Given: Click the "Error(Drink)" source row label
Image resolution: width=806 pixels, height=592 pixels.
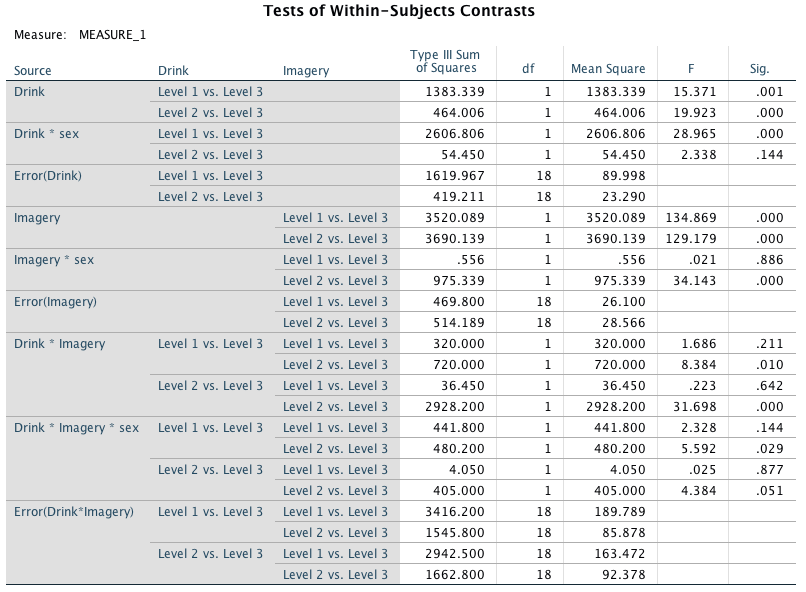Looking at the screenshot, I should [x=48, y=176].
